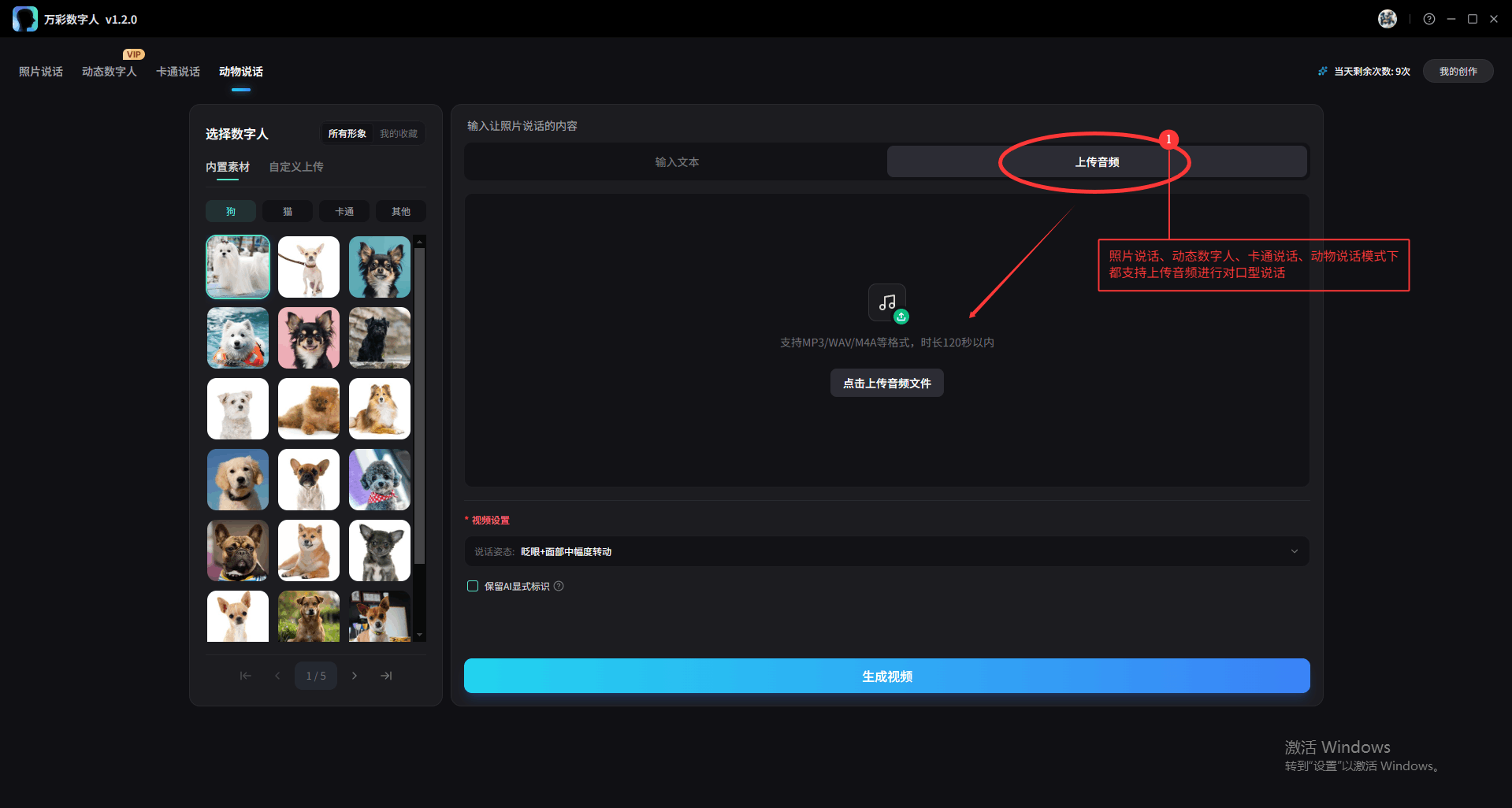Click the music note upload icon
Screen dimensions: 1512x808
click(887, 302)
